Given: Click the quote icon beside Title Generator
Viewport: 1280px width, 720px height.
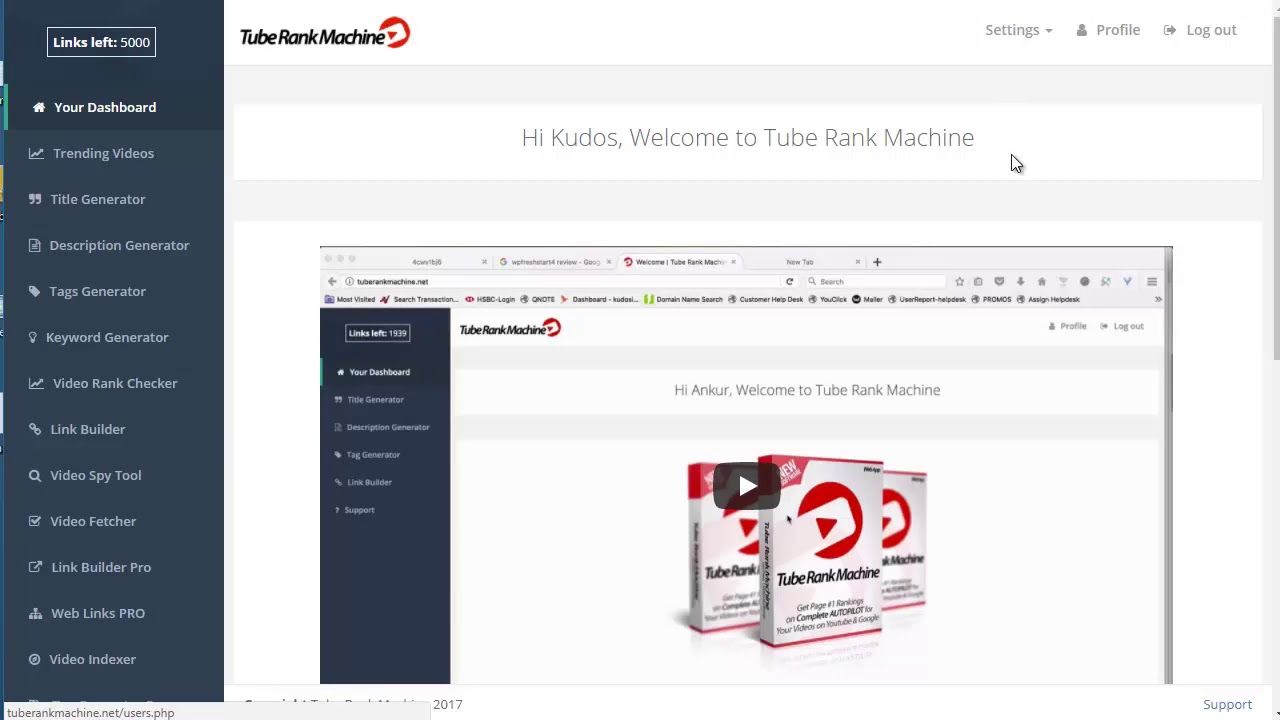Looking at the screenshot, I should tap(35, 199).
